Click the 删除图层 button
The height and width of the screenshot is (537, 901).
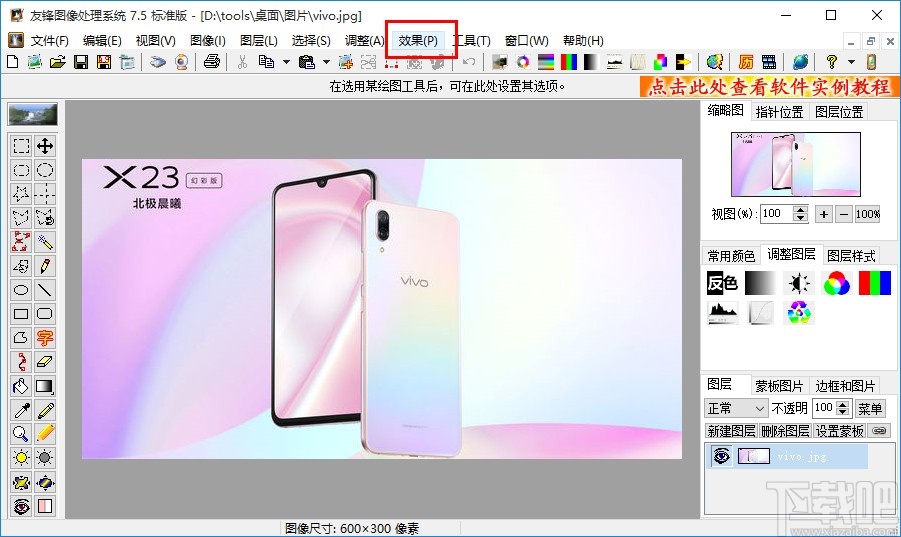click(x=785, y=431)
